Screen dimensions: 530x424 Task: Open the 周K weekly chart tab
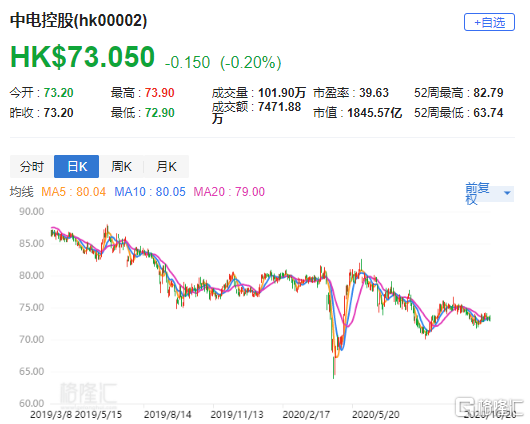click(x=121, y=166)
